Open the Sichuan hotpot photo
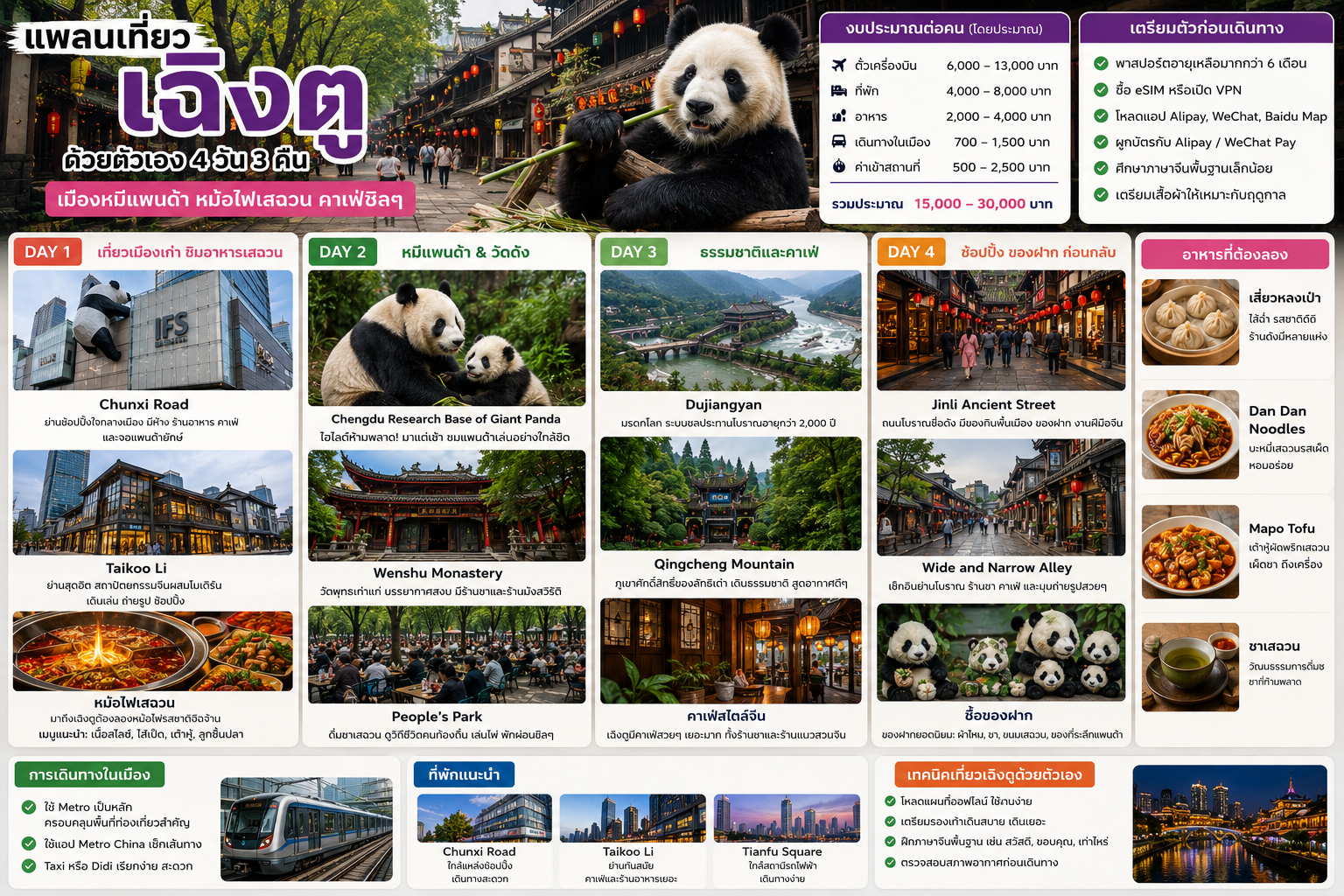The height and width of the screenshot is (896, 1344). tap(153, 651)
